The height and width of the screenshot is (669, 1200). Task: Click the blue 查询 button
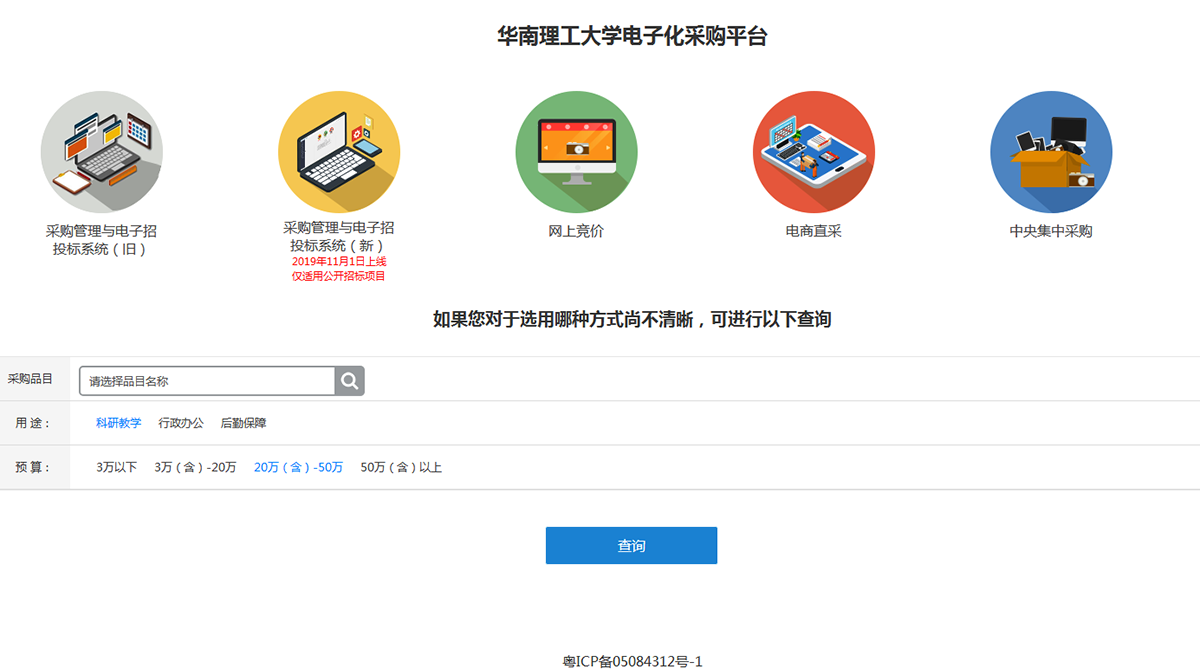631,545
